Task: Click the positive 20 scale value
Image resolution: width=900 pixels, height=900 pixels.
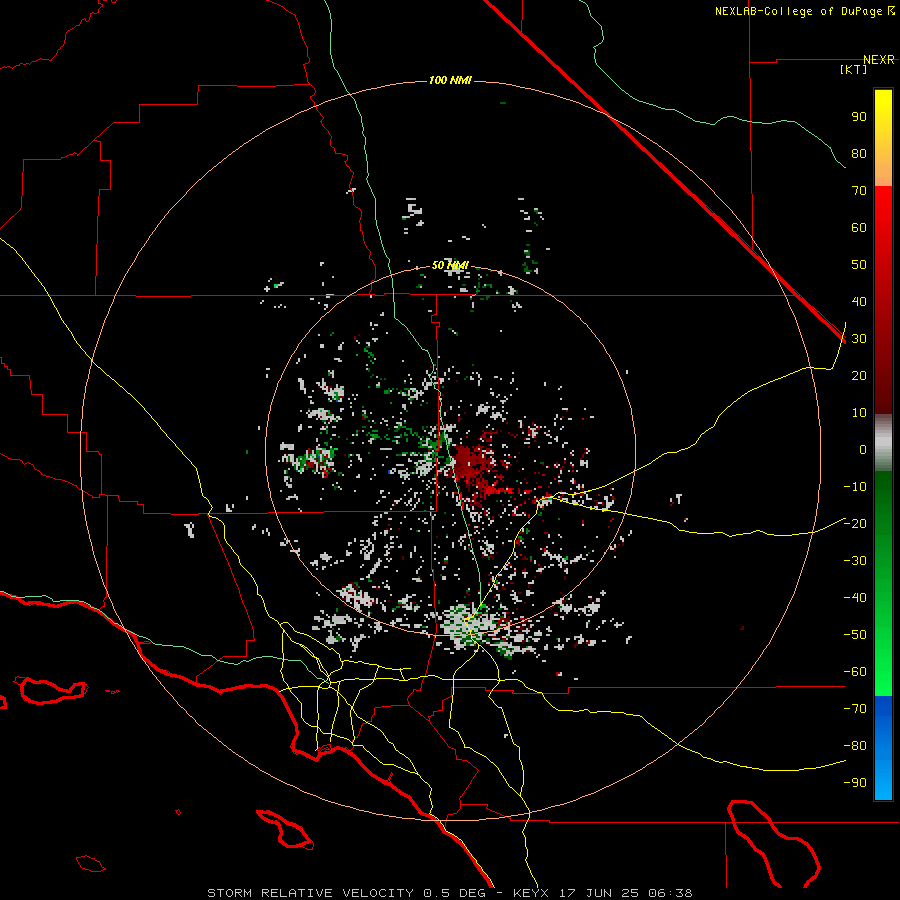Action: (x=859, y=376)
